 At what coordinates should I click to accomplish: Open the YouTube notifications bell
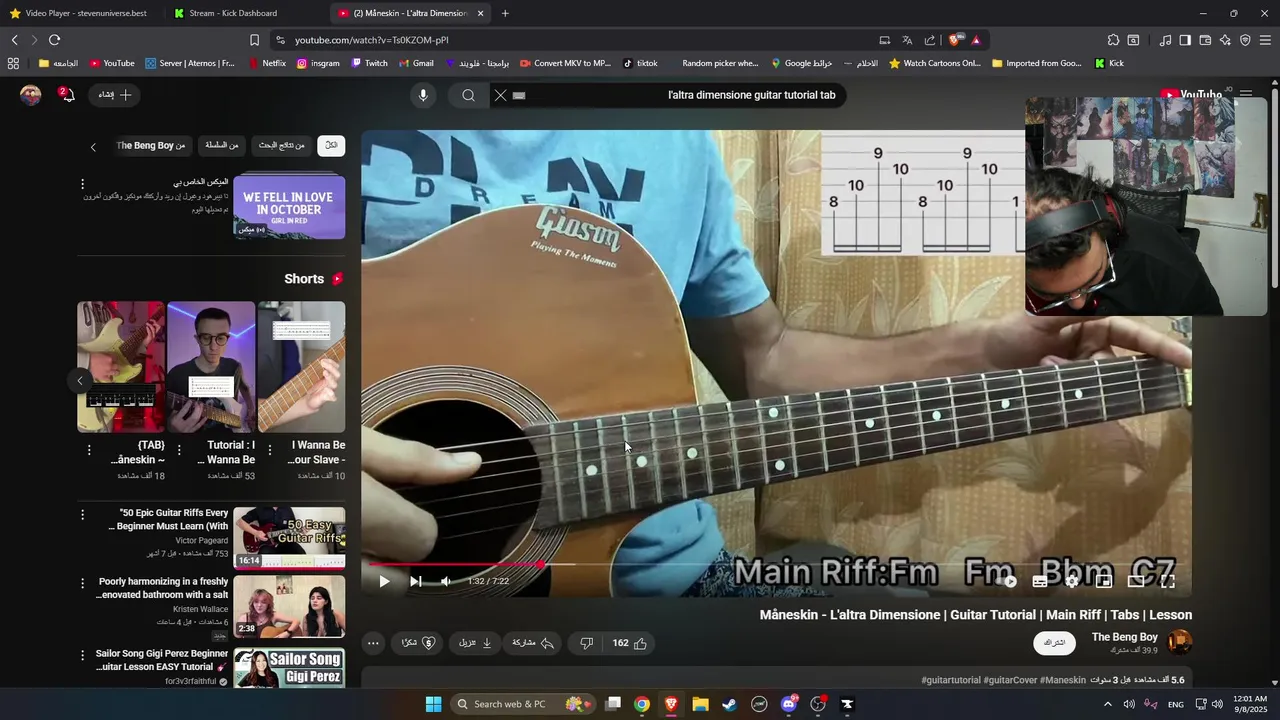point(66,95)
